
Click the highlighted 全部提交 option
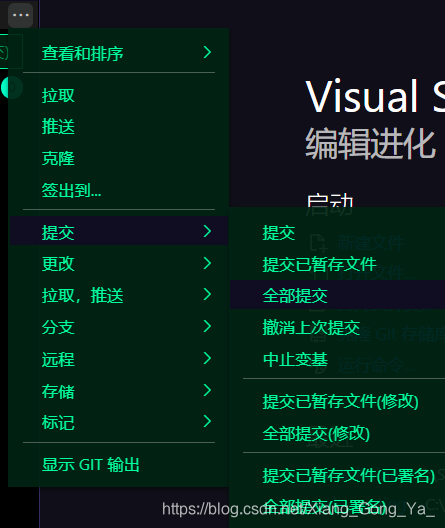pyautogui.click(x=337, y=295)
